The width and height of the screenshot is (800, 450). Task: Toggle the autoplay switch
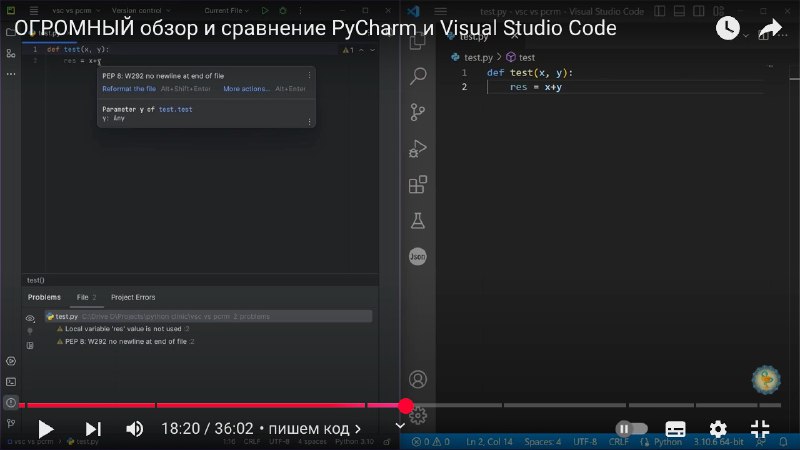tap(631, 429)
